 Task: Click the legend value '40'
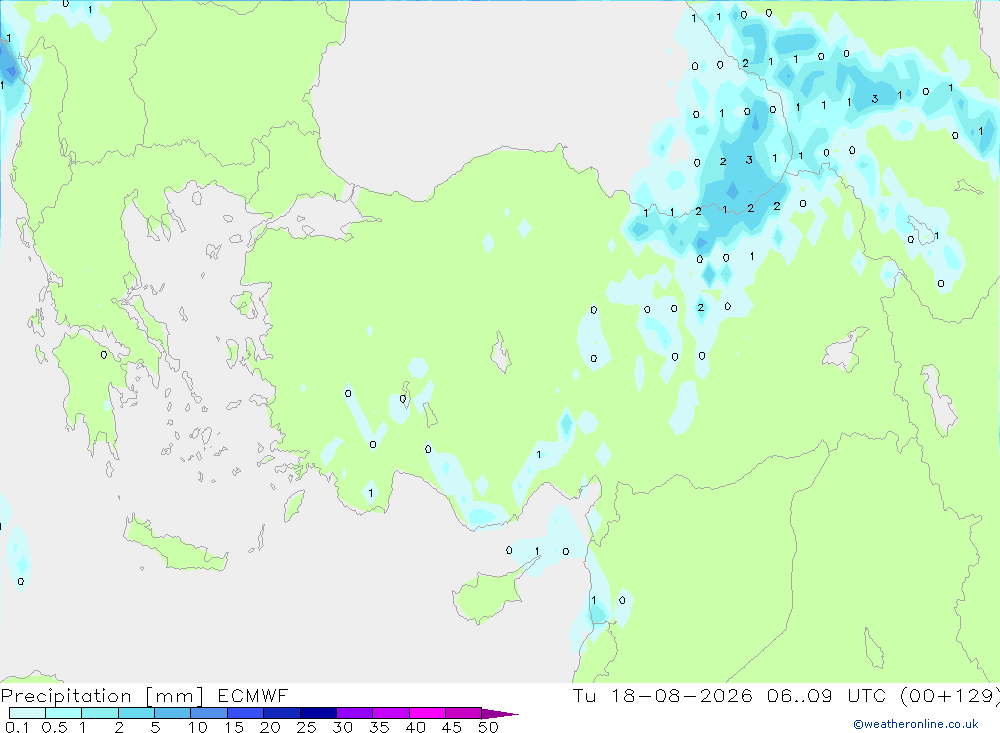tap(415, 727)
